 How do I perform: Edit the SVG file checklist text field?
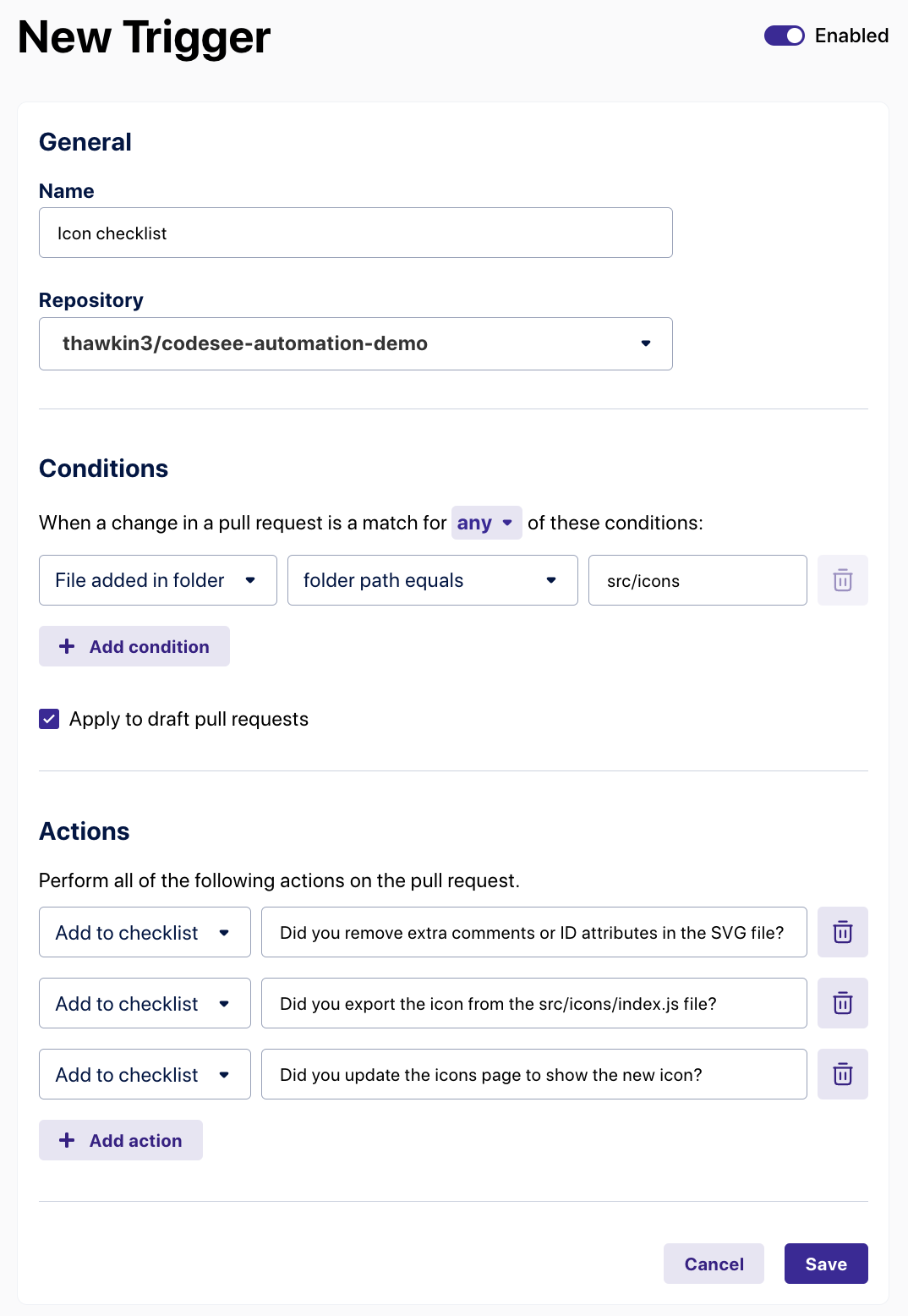[x=533, y=932]
